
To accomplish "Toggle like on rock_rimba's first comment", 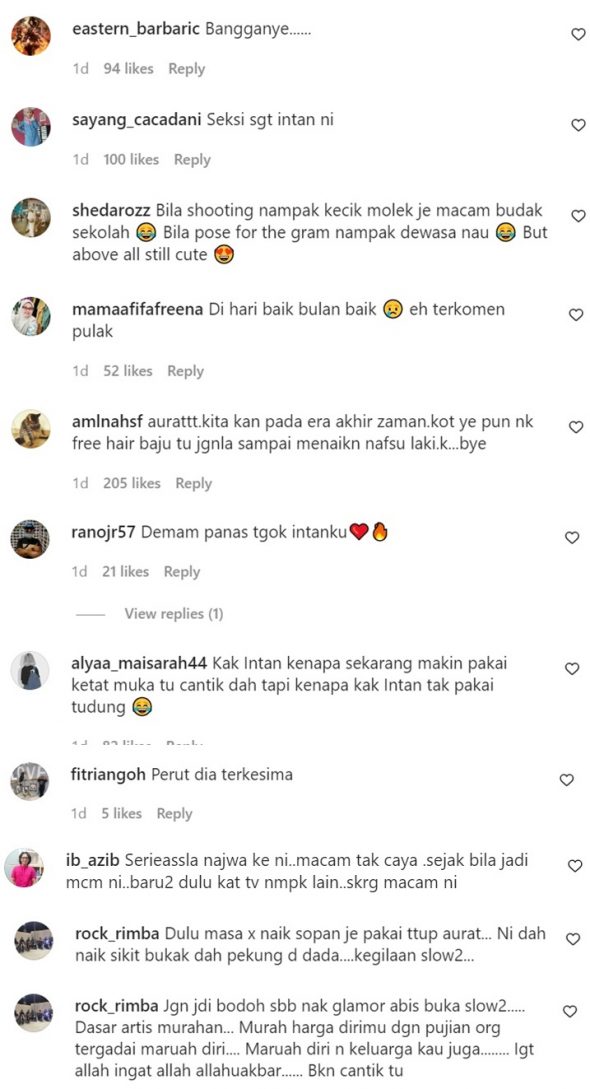I will (573, 939).
